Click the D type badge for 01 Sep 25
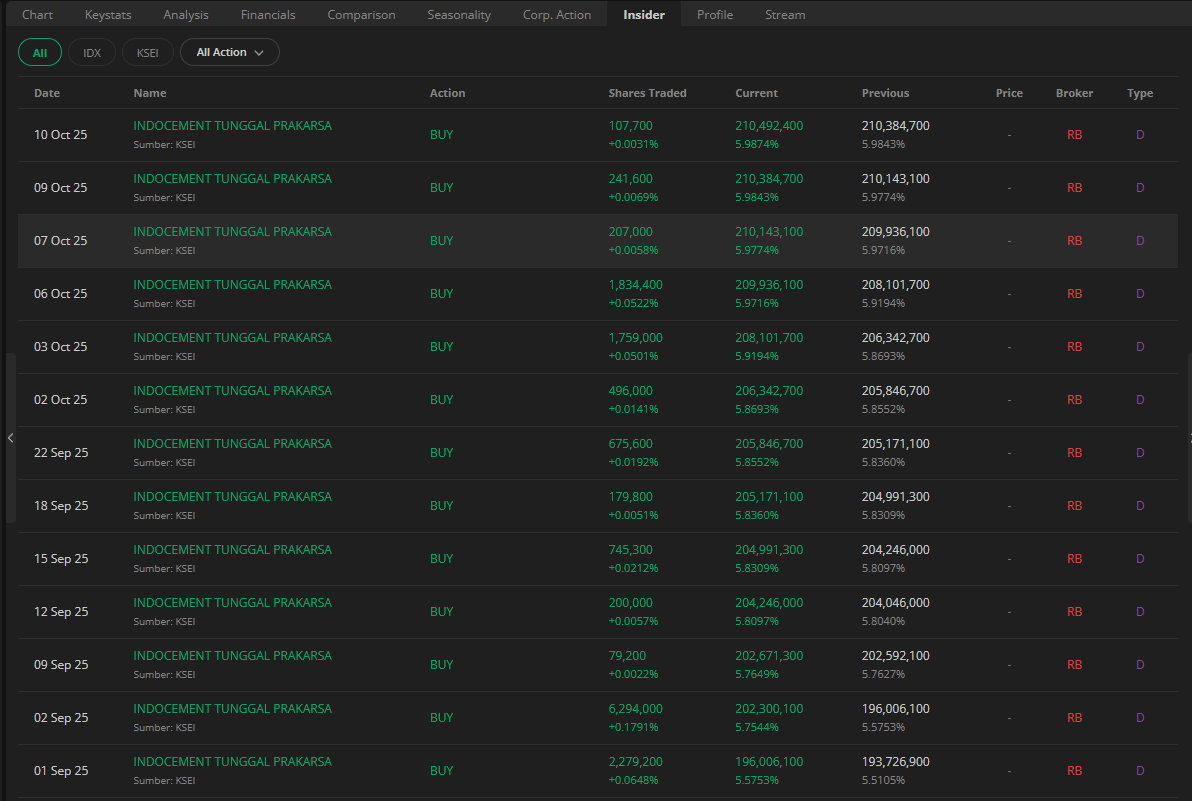The width and height of the screenshot is (1192, 801). click(x=1139, y=771)
